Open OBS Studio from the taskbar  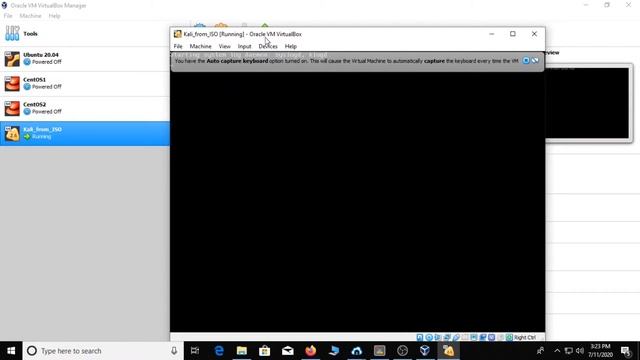tap(402, 351)
